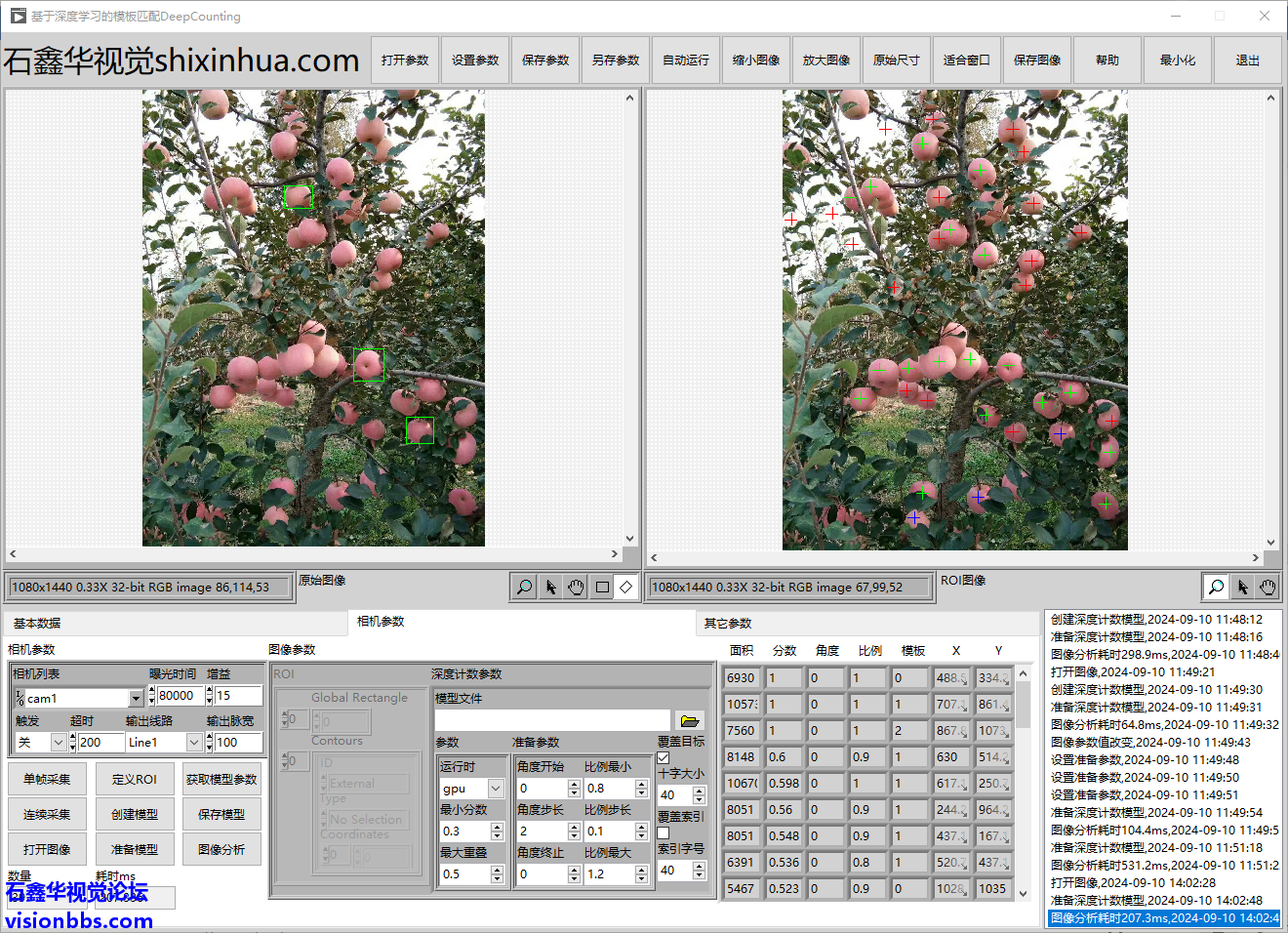Switch to the 其它参数 tab

(728, 624)
